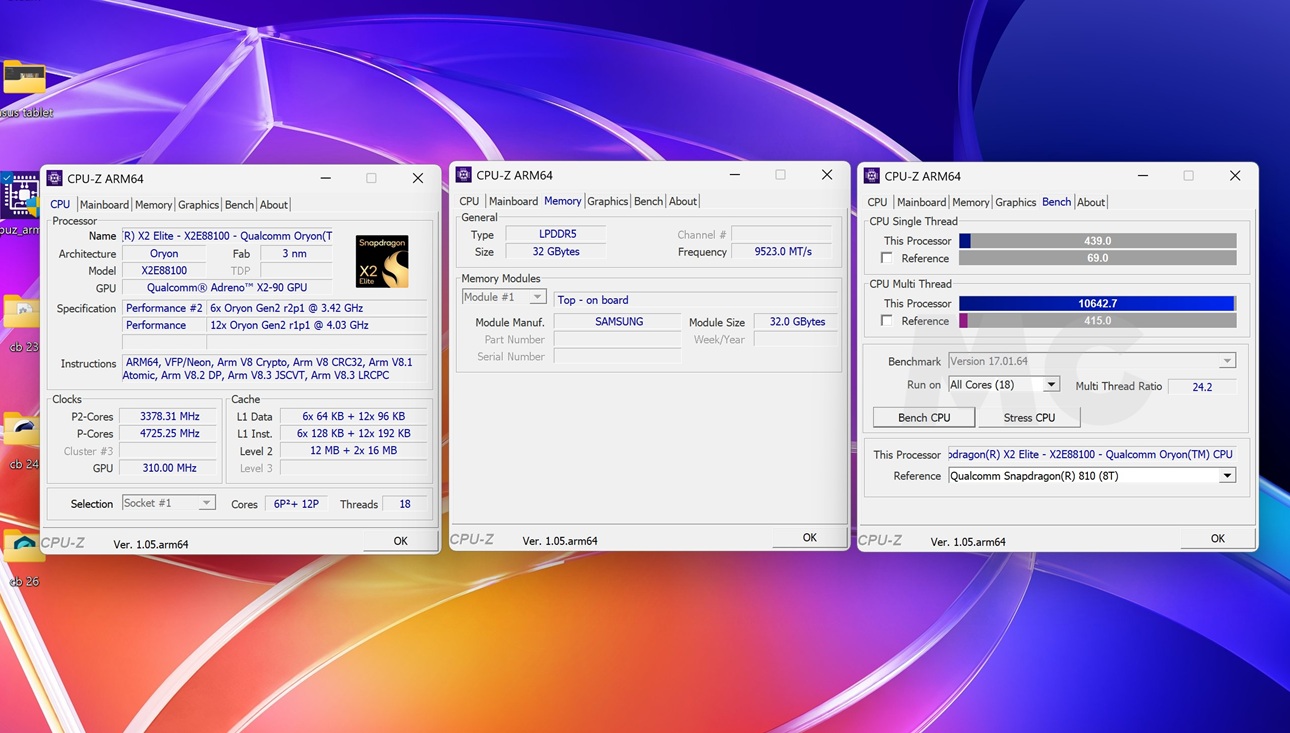1290x733 pixels.
Task: Click the P2-Cores clock value 3378.31 MHz
Action: (169, 416)
